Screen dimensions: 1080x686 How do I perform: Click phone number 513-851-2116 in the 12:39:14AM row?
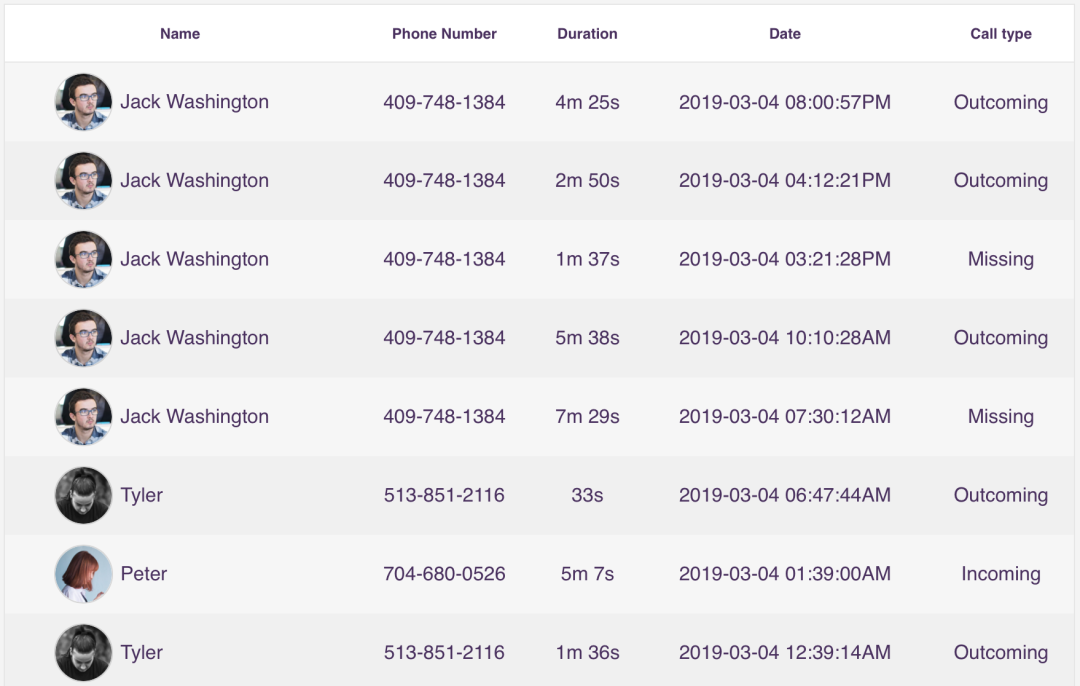pos(444,652)
